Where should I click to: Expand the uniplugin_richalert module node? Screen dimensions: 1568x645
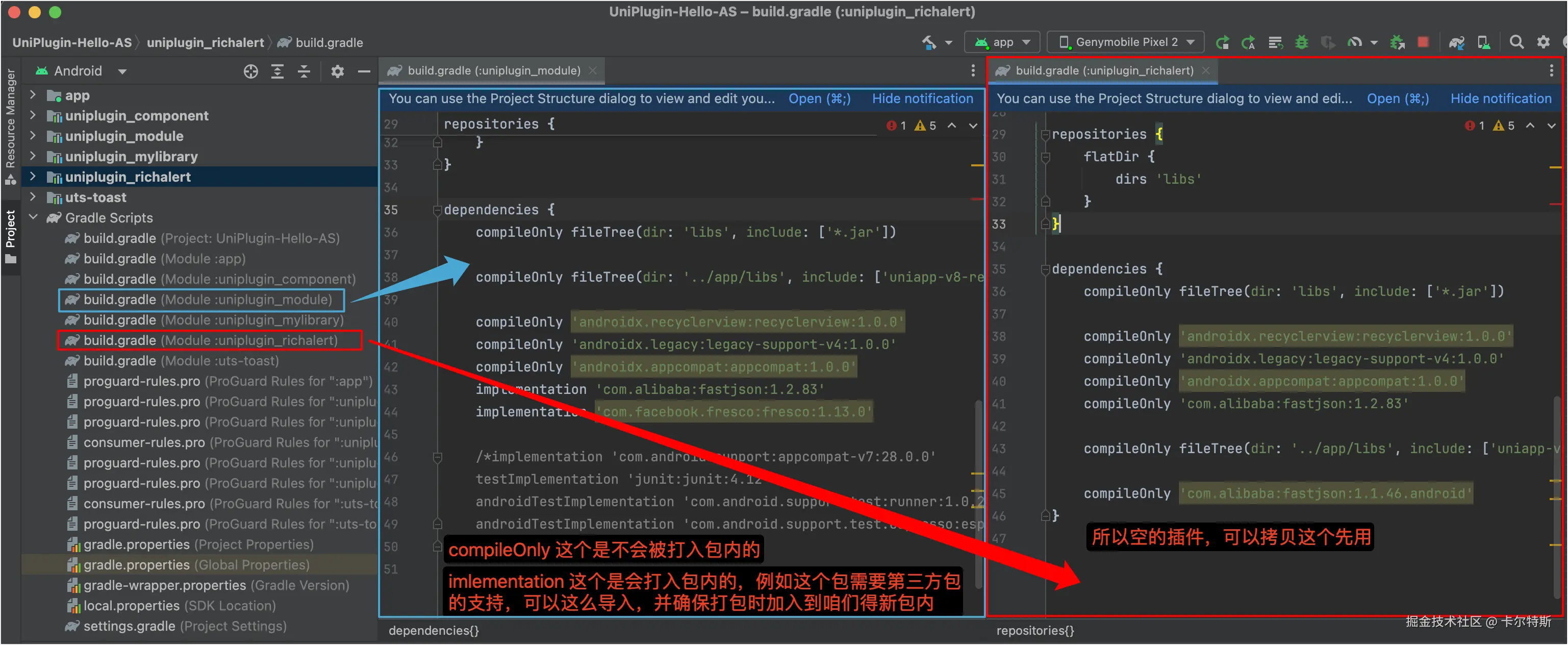point(33,177)
